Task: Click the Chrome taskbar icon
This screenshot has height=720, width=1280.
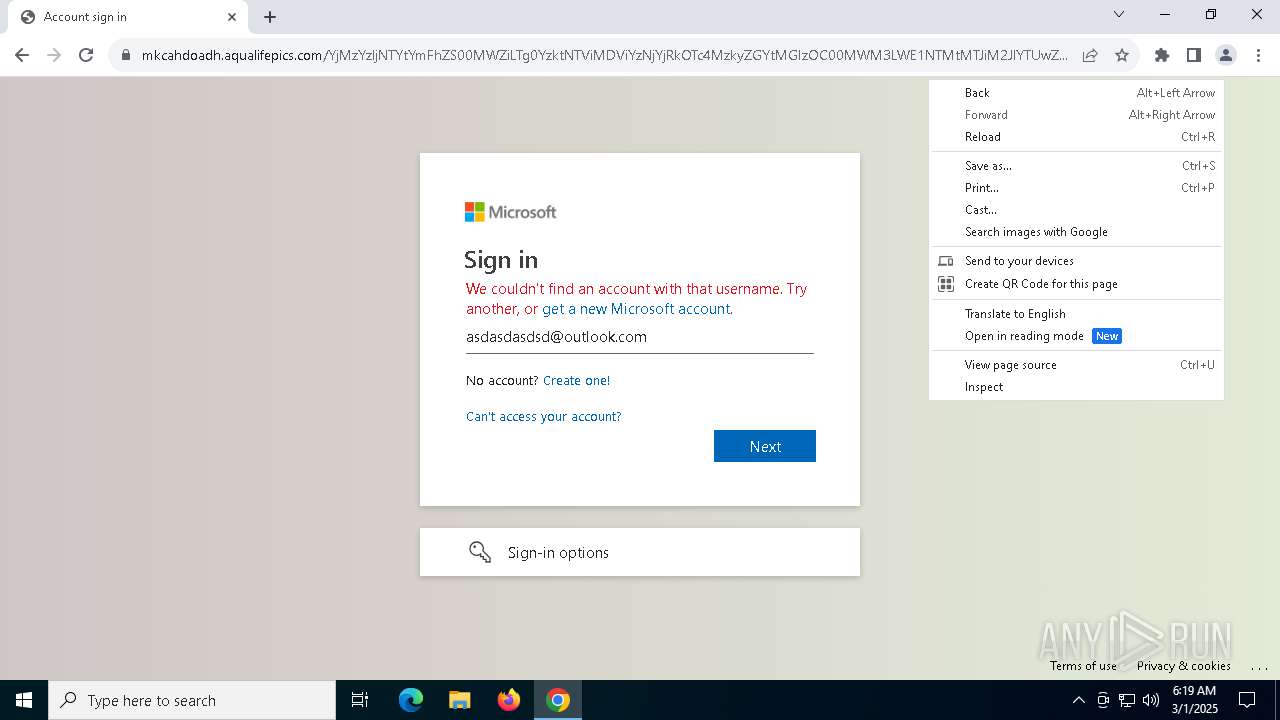Action: (557, 700)
